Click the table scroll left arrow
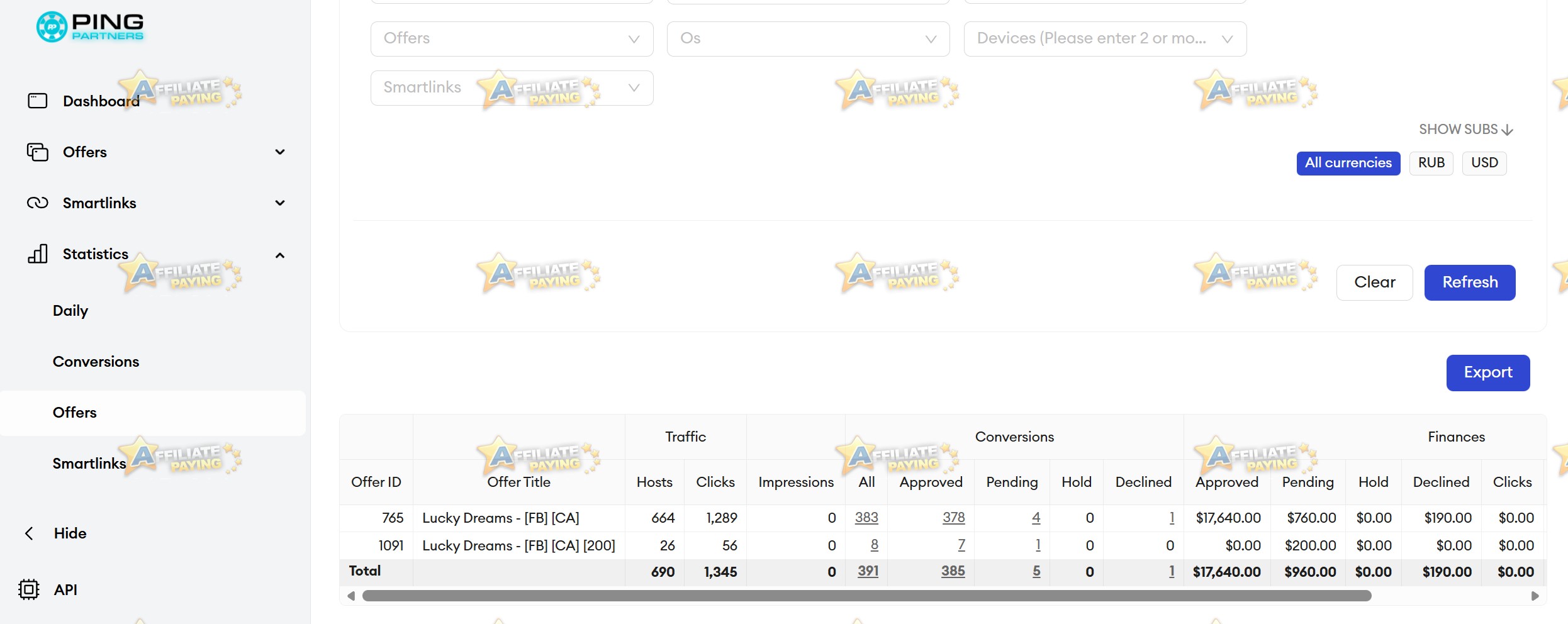 pos(351,596)
